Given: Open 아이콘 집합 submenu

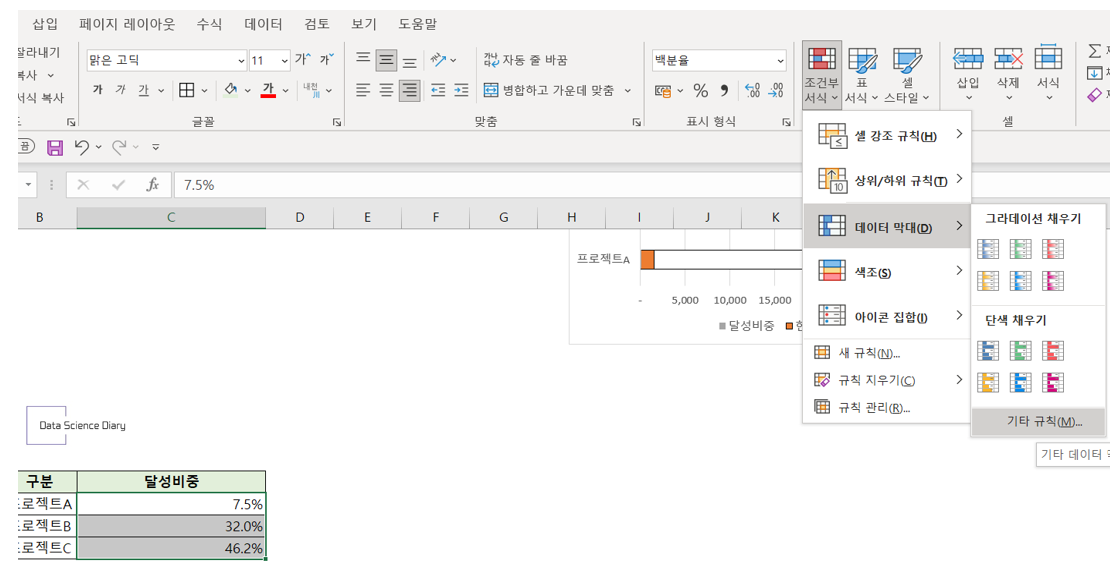Looking at the screenshot, I should (x=886, y=316).
